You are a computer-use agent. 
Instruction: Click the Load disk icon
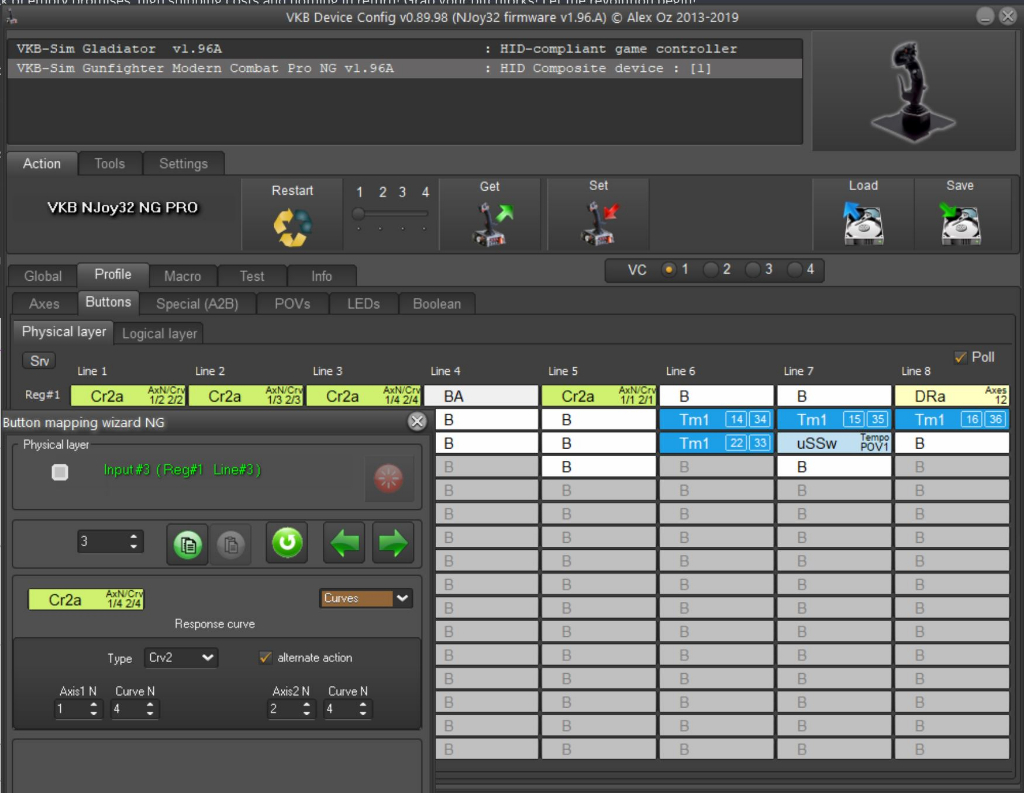point(863,223)
